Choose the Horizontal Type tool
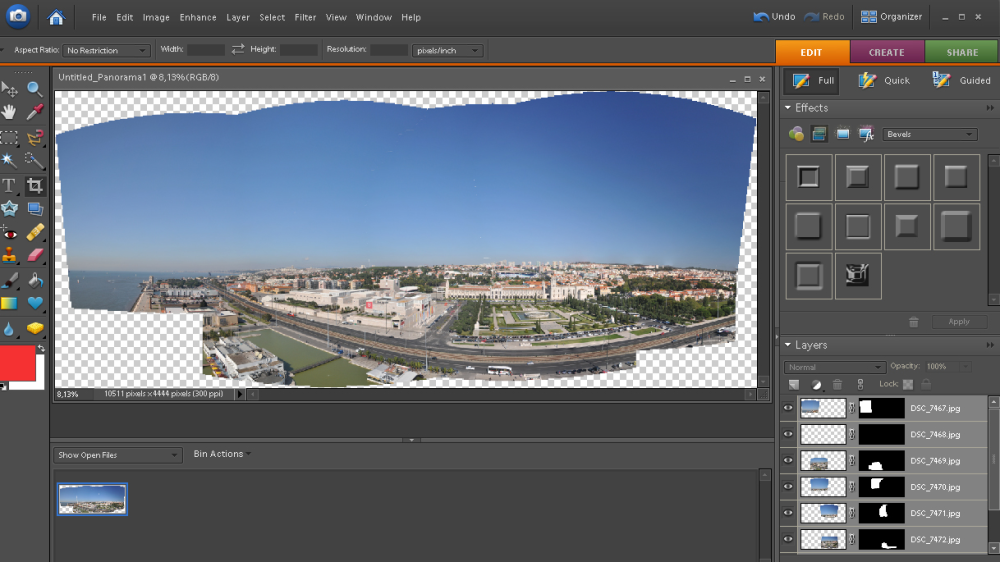The width and height of the screenshot is (1000, 562). 9,186
